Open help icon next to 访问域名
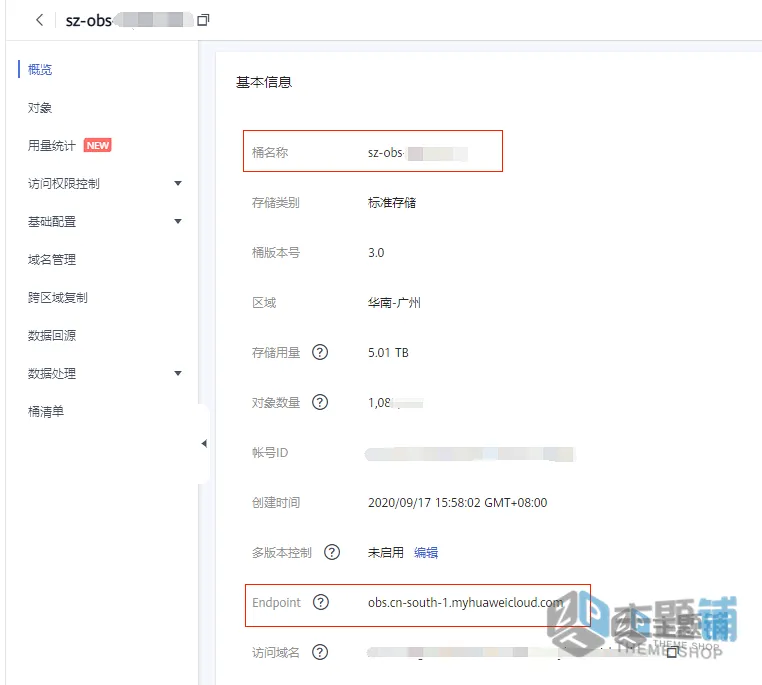 (x=320, y=652)
